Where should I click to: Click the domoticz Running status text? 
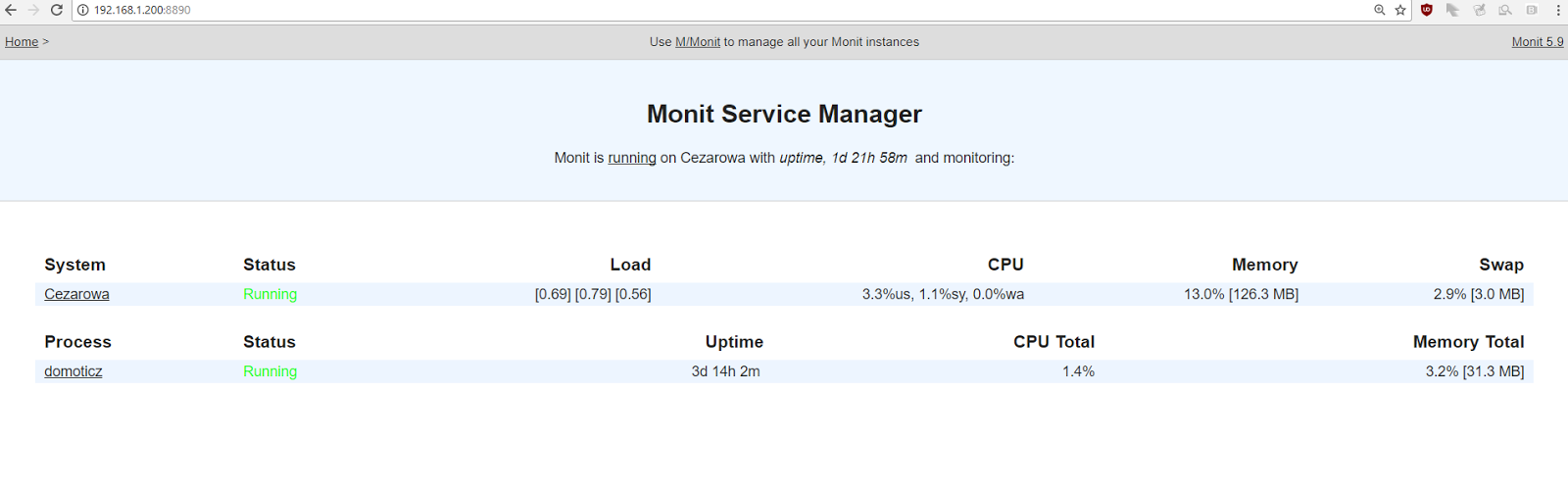[270, 371]
